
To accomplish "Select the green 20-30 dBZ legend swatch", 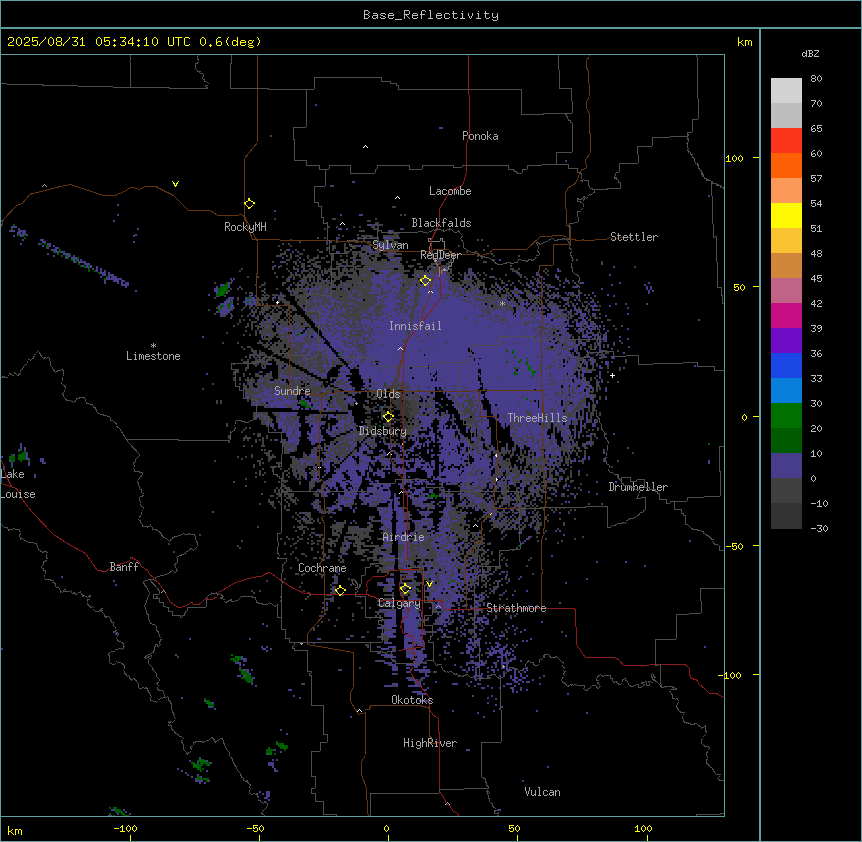I will coord(786,416).
